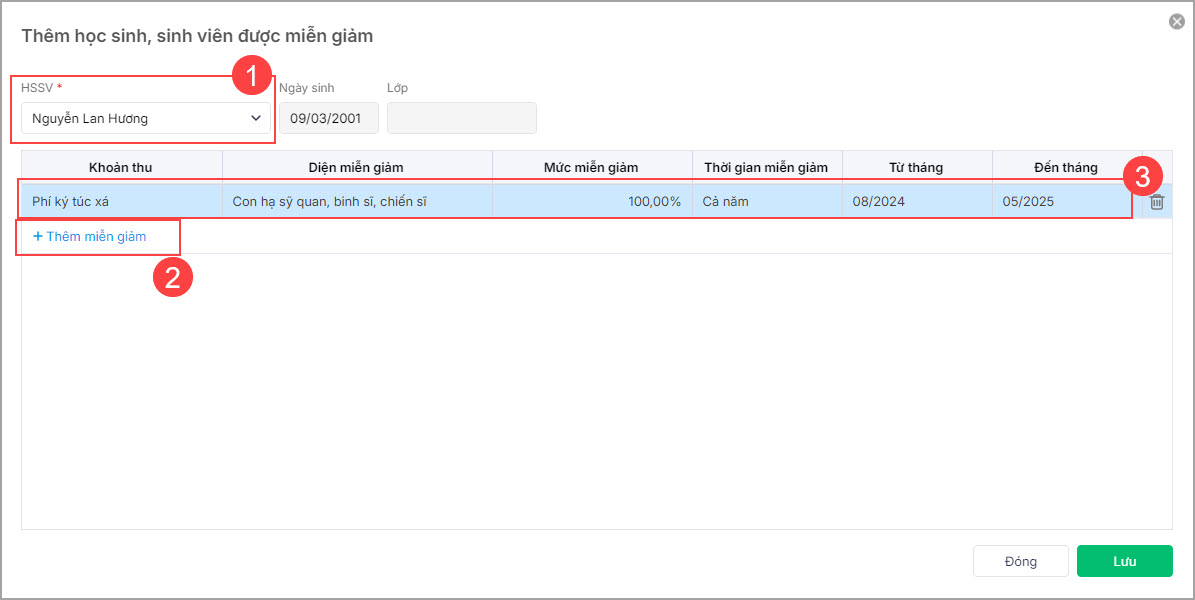The width and height of the screenshot is (1195, 600).
Task: Click the Đóng button
Action: click(1020, 561)
